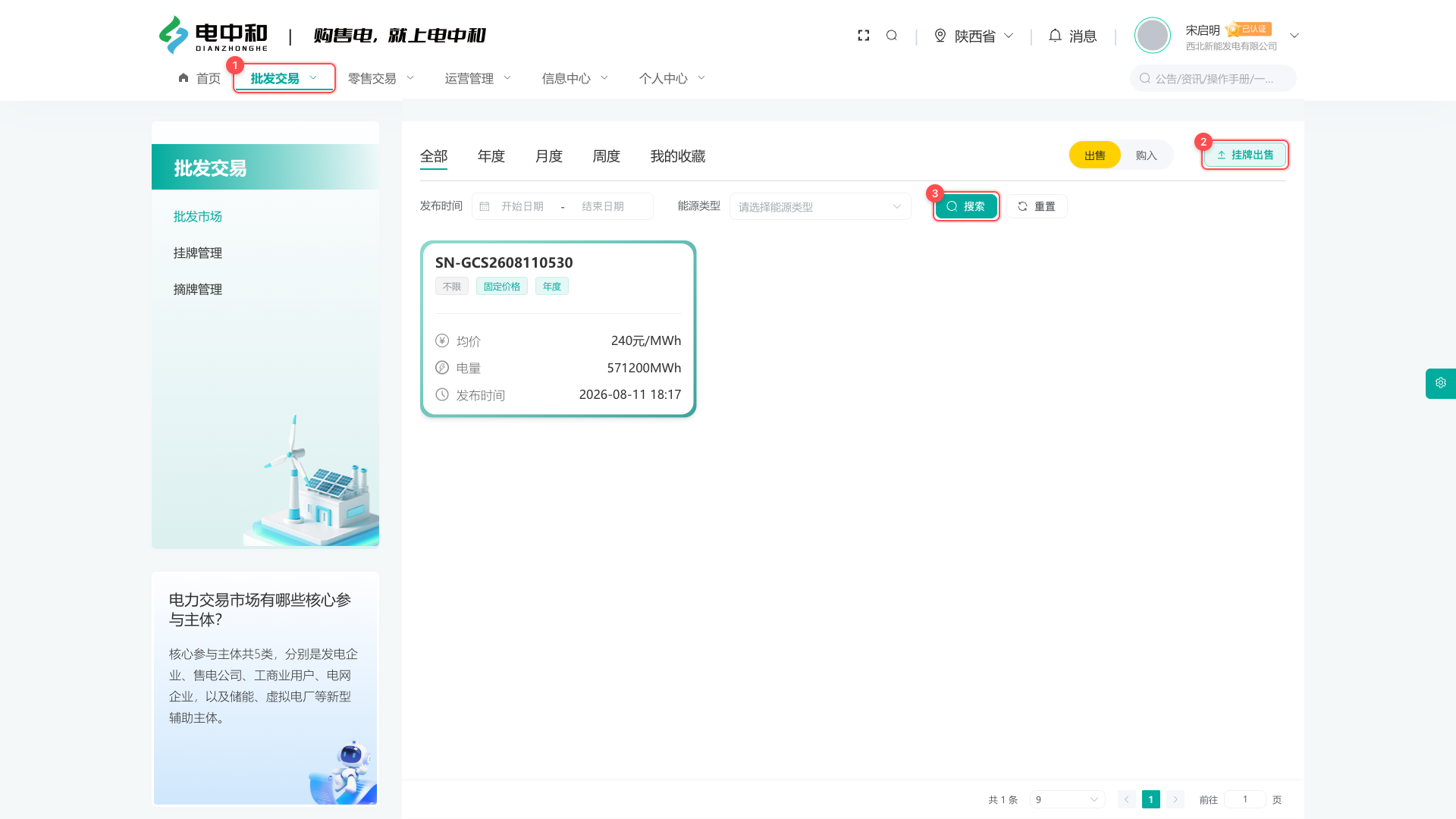Open listing card SN-GCS2608110530
The width and height of the screenshot is (1456, 819).
[x=558, y=329]
